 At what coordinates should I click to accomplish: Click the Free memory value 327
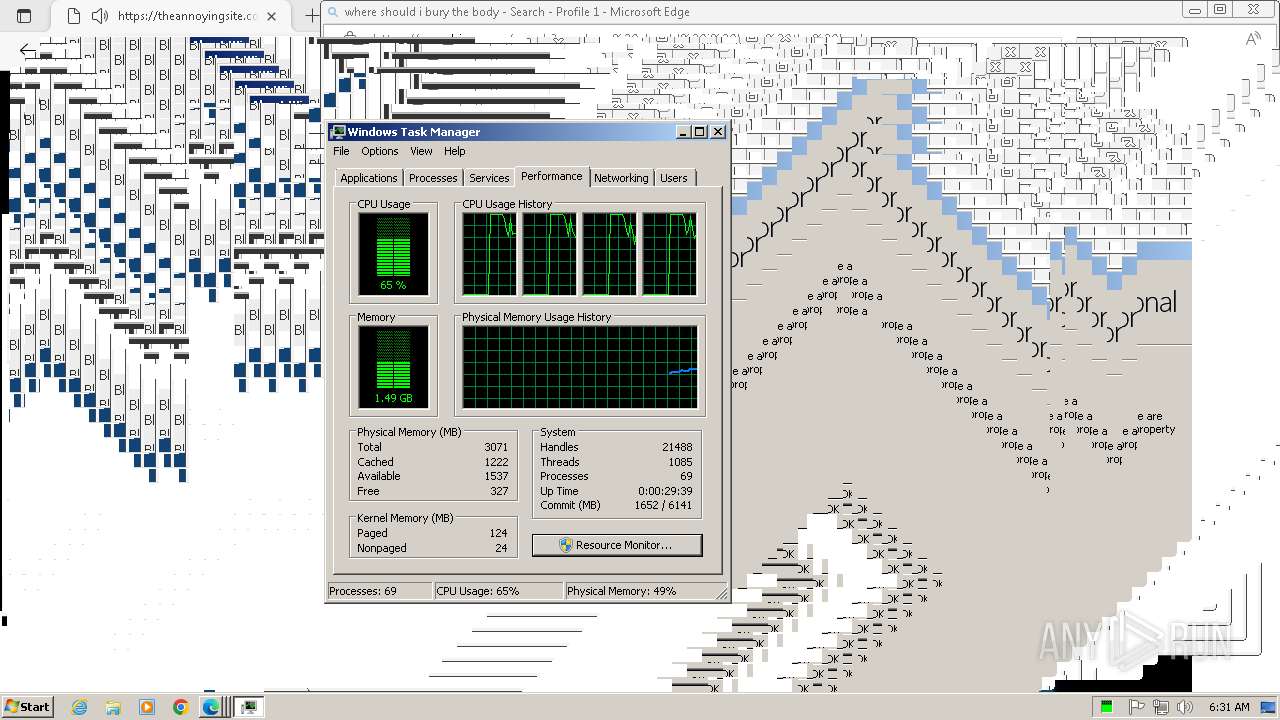[x=499, y=491]
